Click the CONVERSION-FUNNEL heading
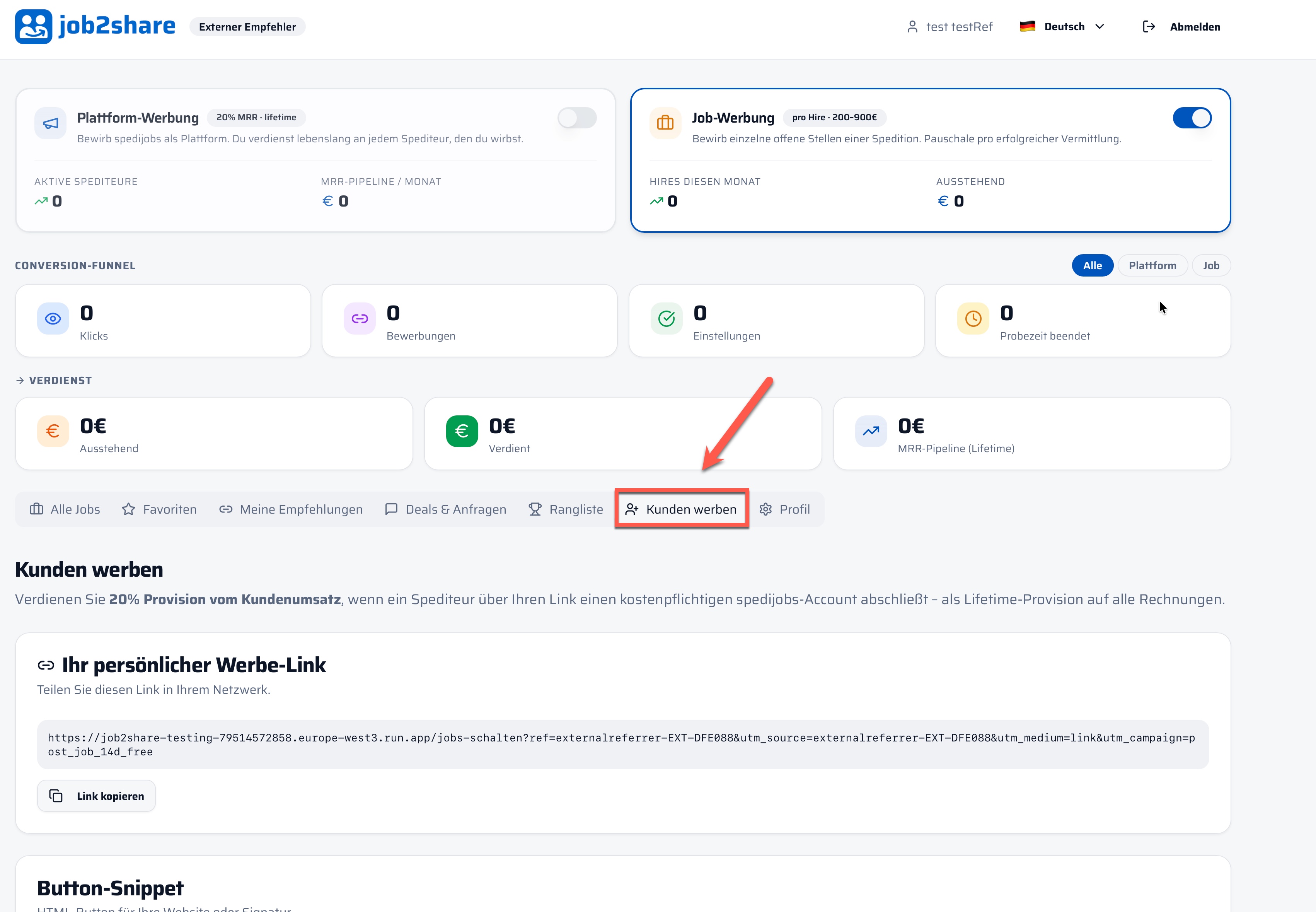The height and width of the screenshot is (912, 1316). (75, 266)
